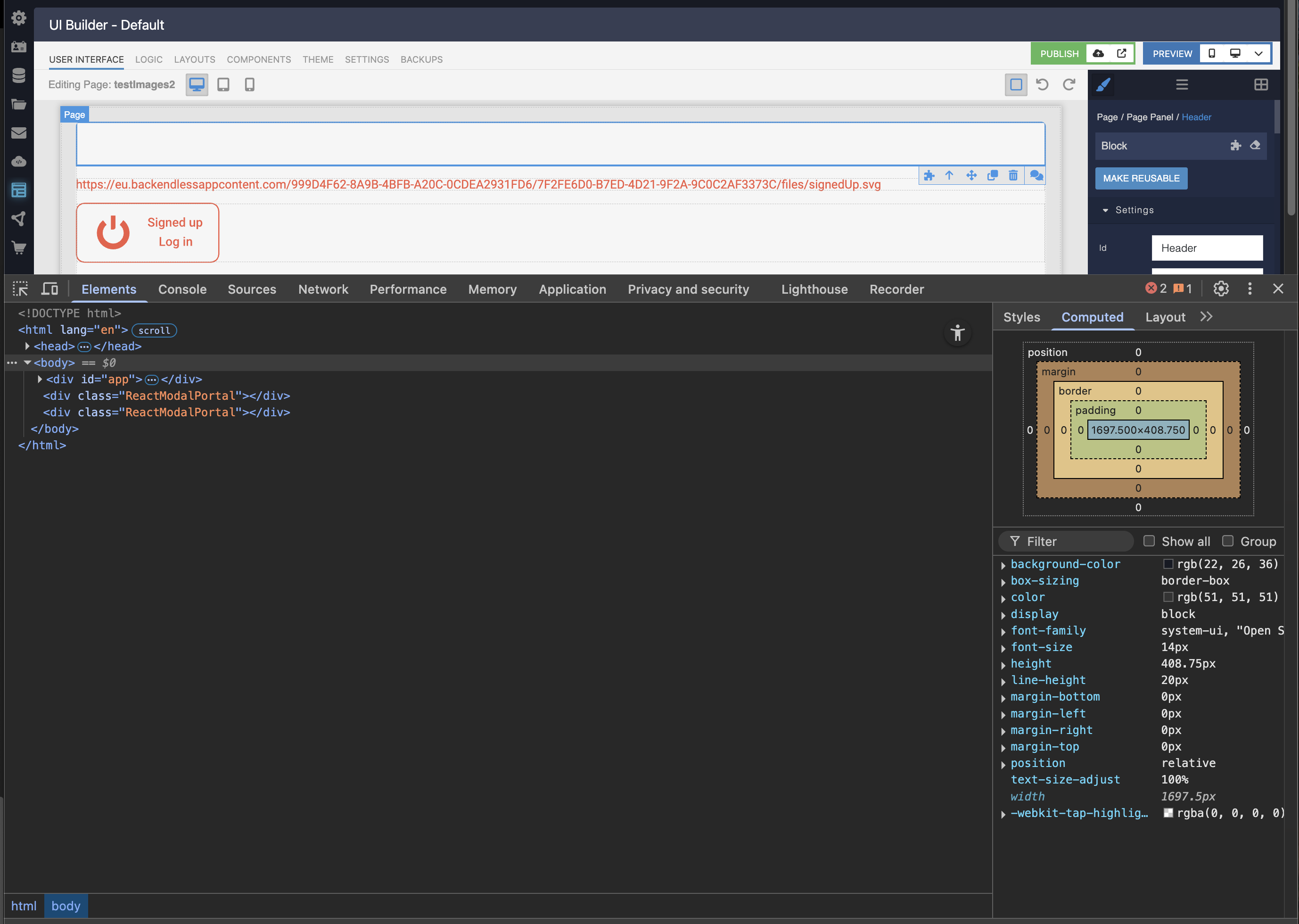This screenshot has width=1299, height=924.
Task: Toggle the container outline square button
Action: [x=1016, y=85]
